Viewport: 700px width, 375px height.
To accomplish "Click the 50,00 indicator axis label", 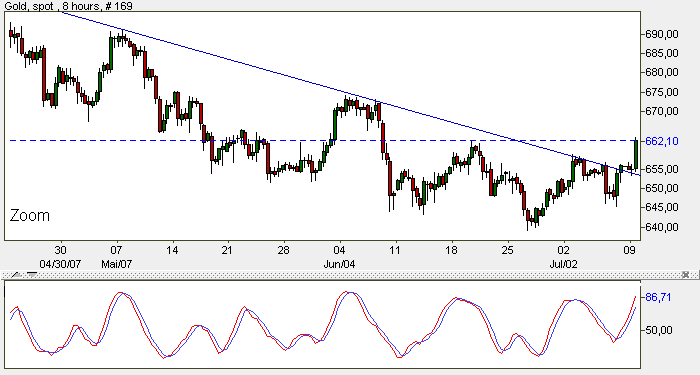I will [x=658, y=330].
